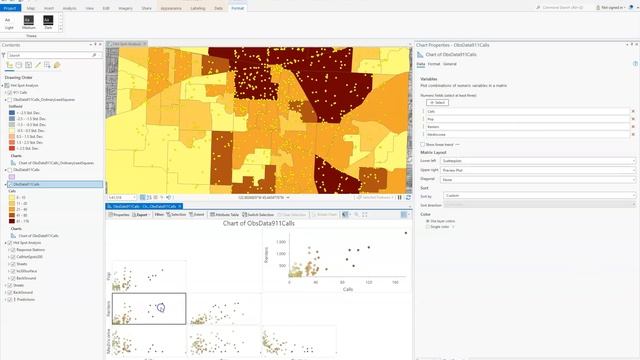Click the full extent icon in chart toolbar
Viewport: 640px width, 360px height.
(x=365, y=215)
